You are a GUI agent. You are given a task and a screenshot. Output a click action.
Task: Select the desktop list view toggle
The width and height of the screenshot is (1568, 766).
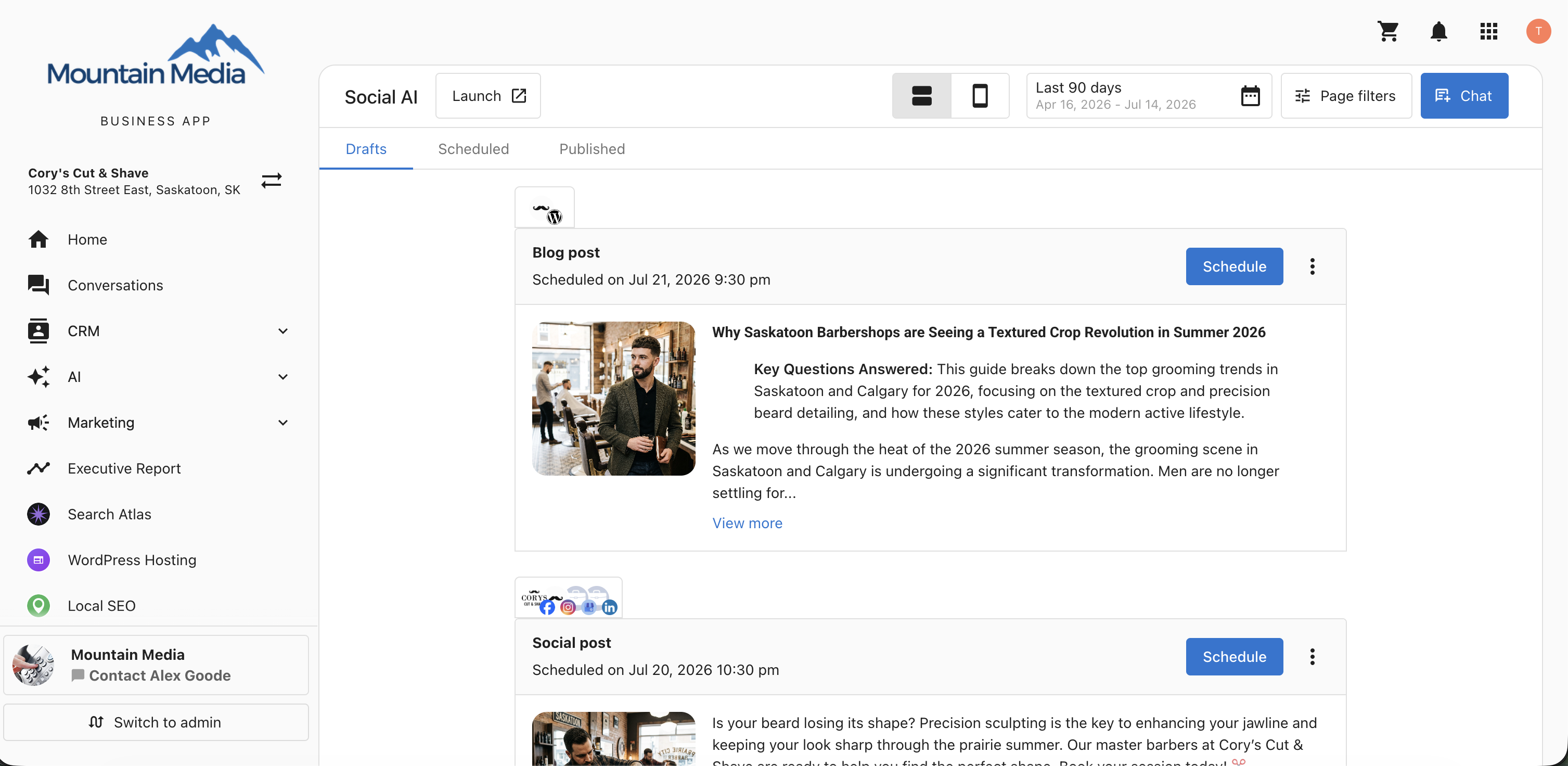tap(921, 96)
